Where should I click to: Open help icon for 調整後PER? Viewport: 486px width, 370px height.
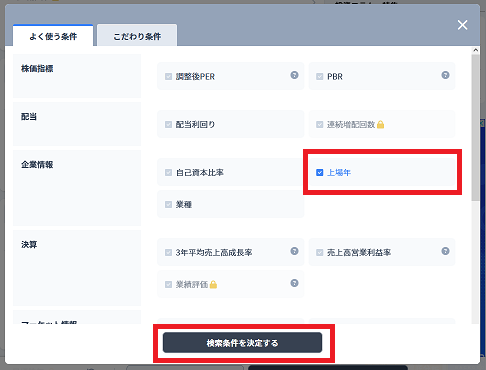click(x=294, y=75)
